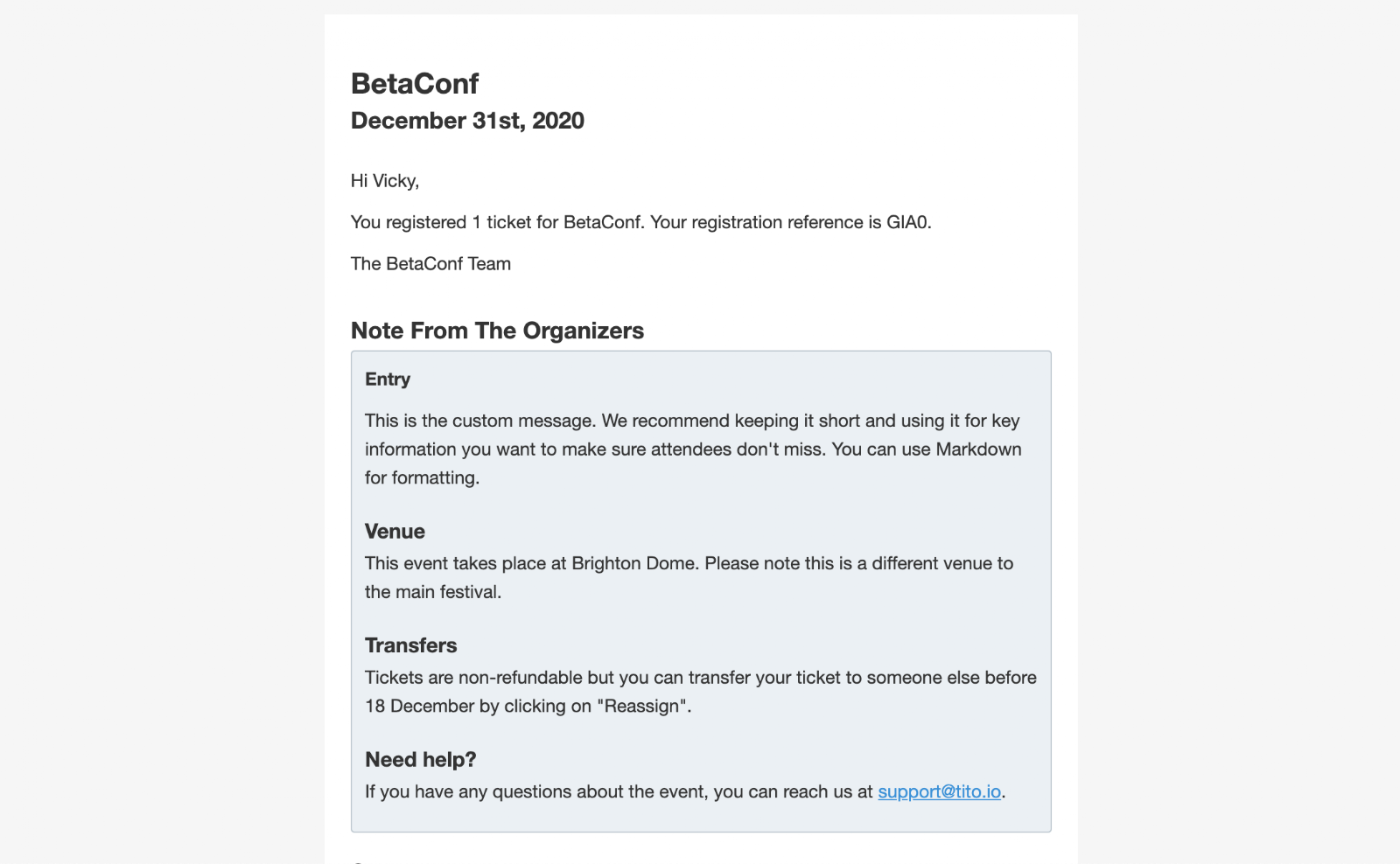This screenshot has height=864, width=1400.
Task: Select the Transfers subheading
Action: [x=410, y=645]
